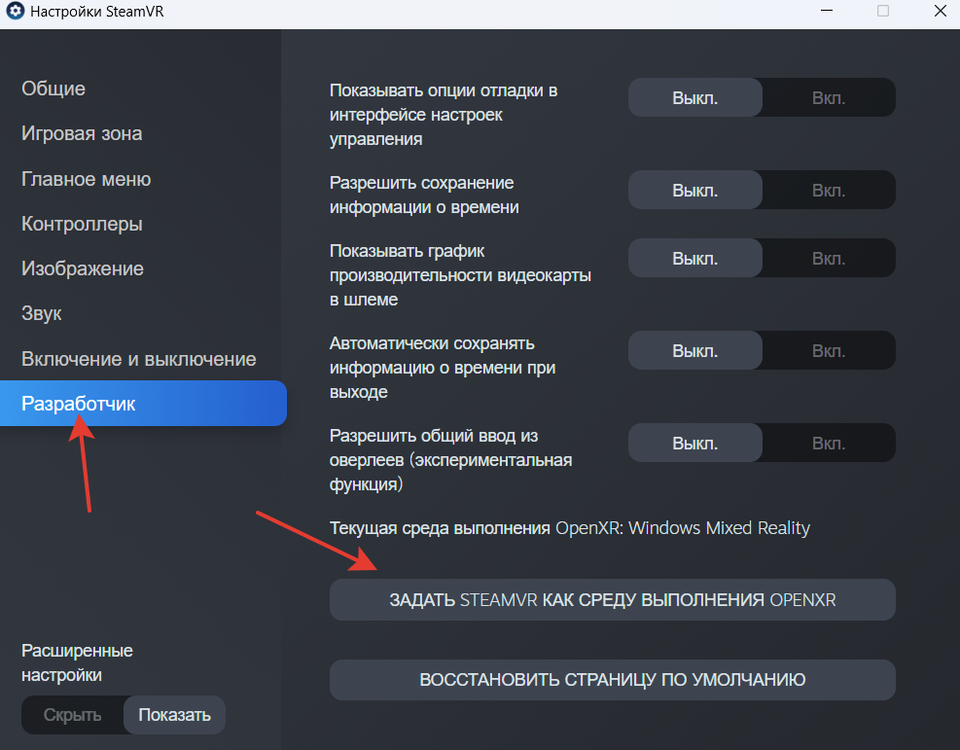
Task: Select Показать for advanced settings
Action: 175,715
